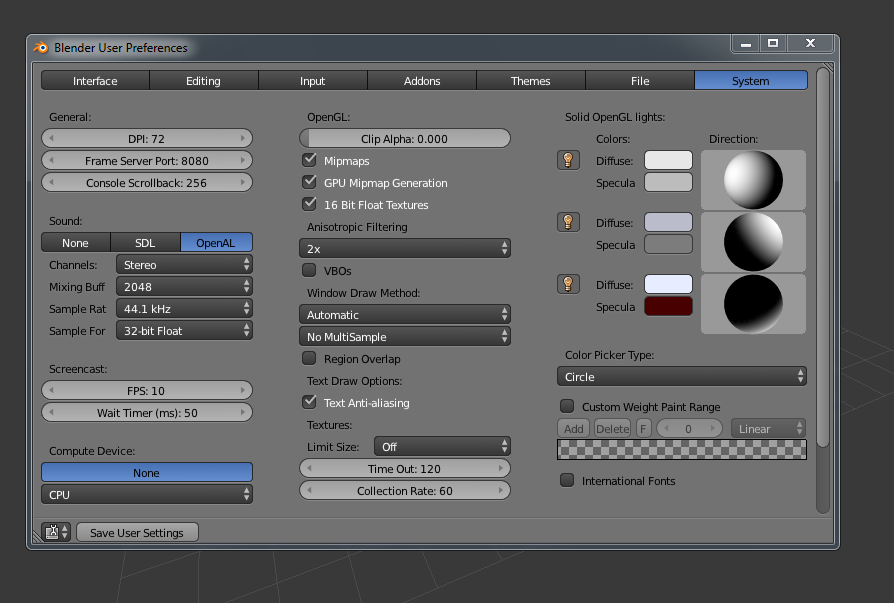Open the Sample Format 32-bit Float dropdown
894x603 pixels.
pyautogui.click(x=184, y=331)
